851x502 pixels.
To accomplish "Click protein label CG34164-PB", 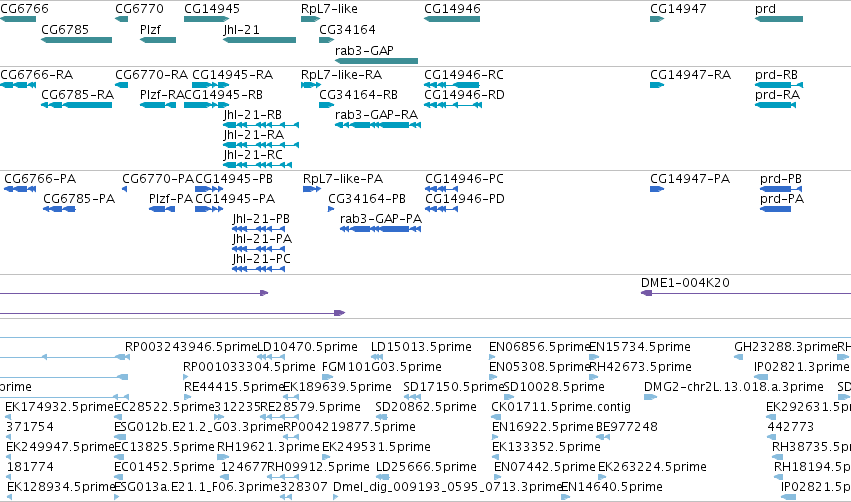I will point(367,199).
